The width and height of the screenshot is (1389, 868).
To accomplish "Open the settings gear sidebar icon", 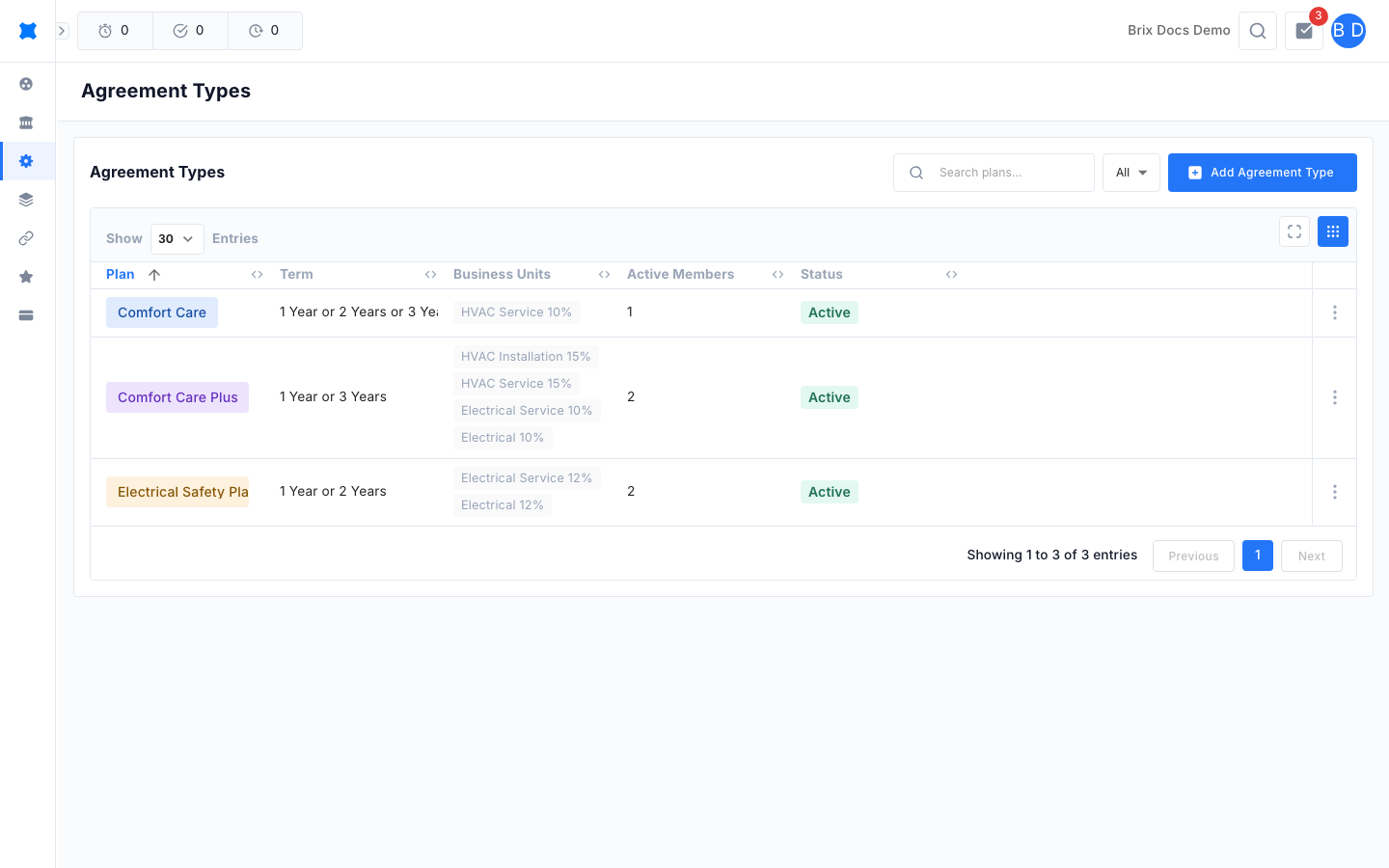I will tap(26, 161).
